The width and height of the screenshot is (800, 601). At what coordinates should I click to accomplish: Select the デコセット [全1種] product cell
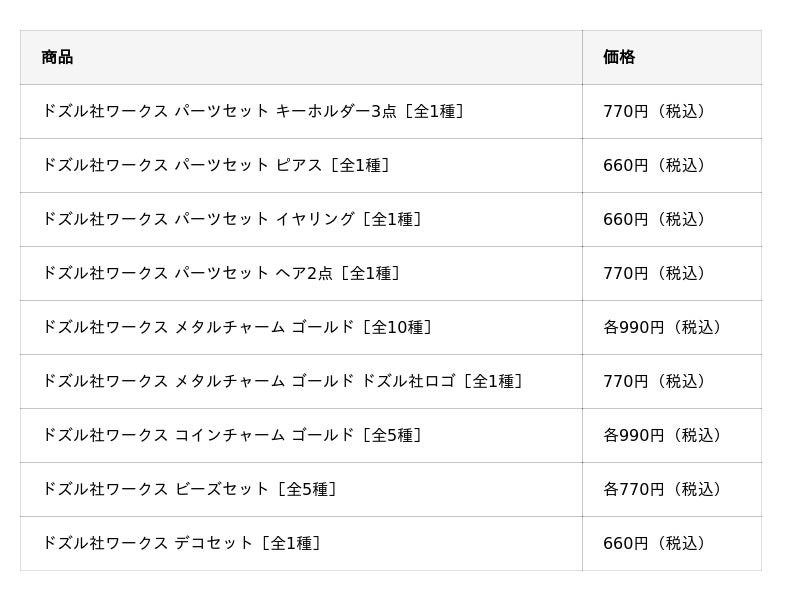[x=181, y=543]
